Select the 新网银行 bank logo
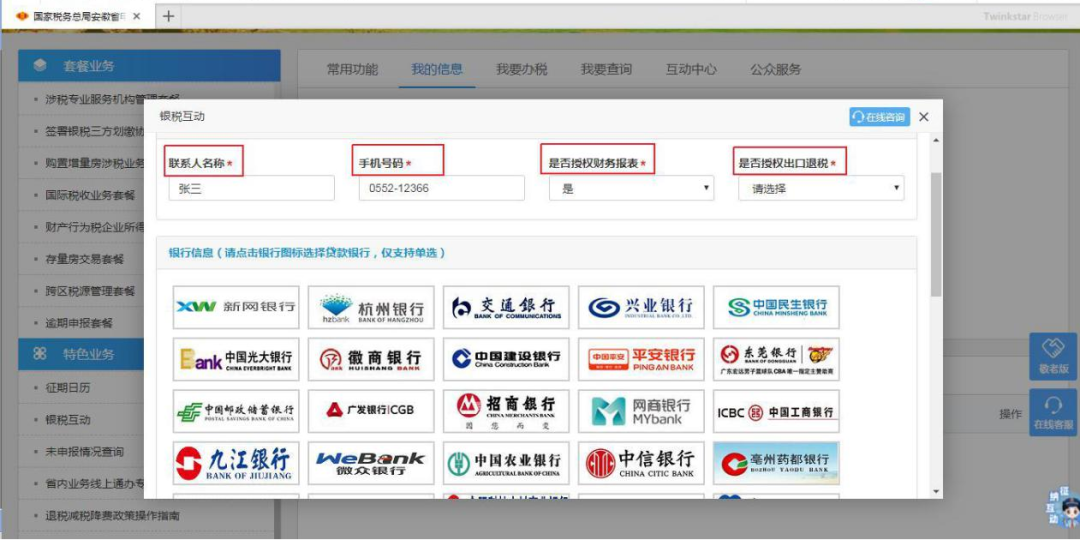Image resolution: width=1080 pixels, height=540 pixels. click(236, 307)
